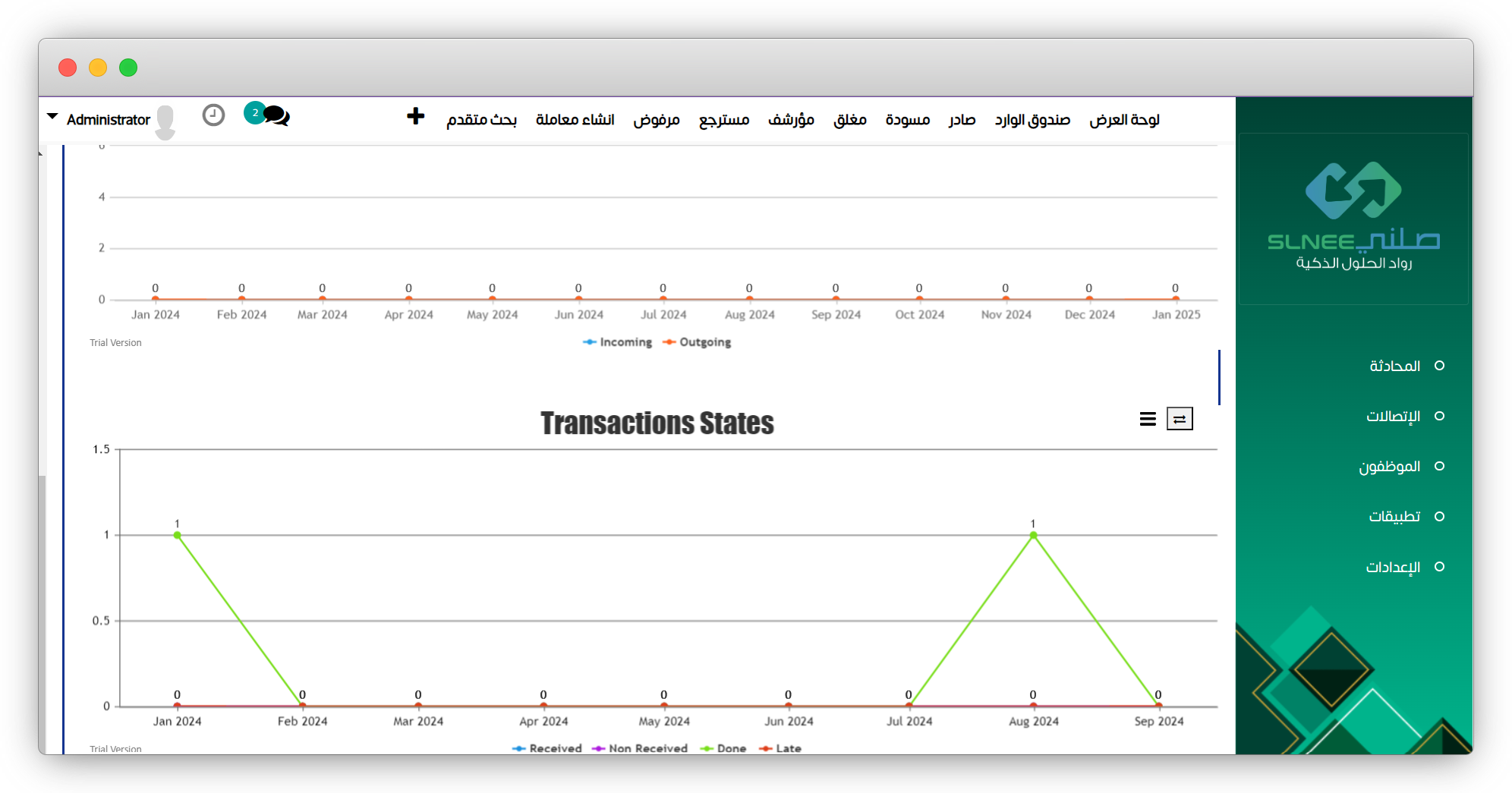The width and height of the screenshot is (1512, 793).
Task: Click the chart swap arrows icon
Action: (x=1180, y=419)
